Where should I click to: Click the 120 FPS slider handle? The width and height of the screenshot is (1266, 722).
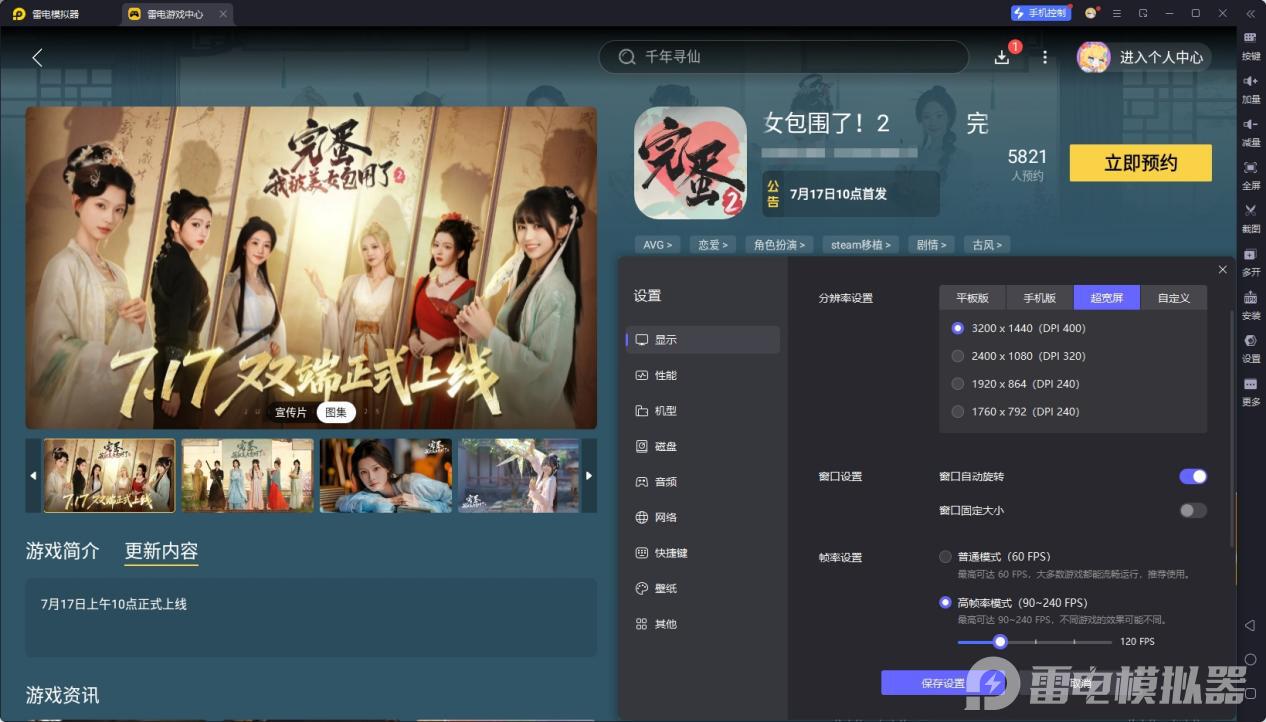(x=1000, y=641)
